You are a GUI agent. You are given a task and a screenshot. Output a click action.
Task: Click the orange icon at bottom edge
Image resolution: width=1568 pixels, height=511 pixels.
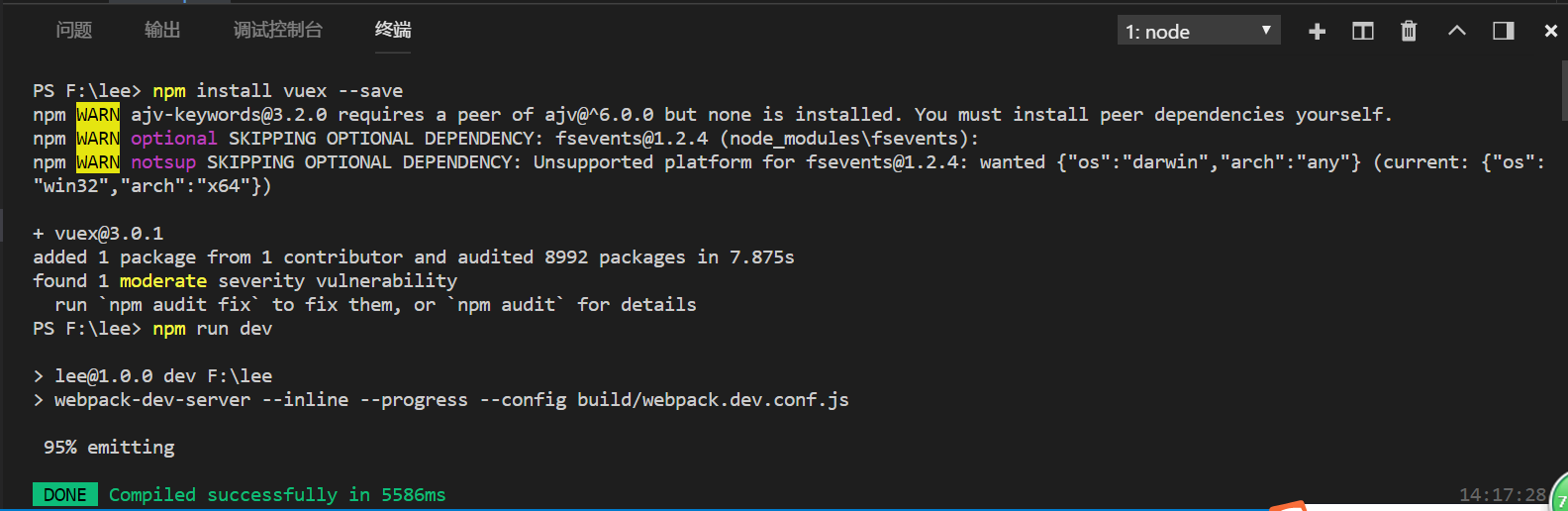(1289, 506)
